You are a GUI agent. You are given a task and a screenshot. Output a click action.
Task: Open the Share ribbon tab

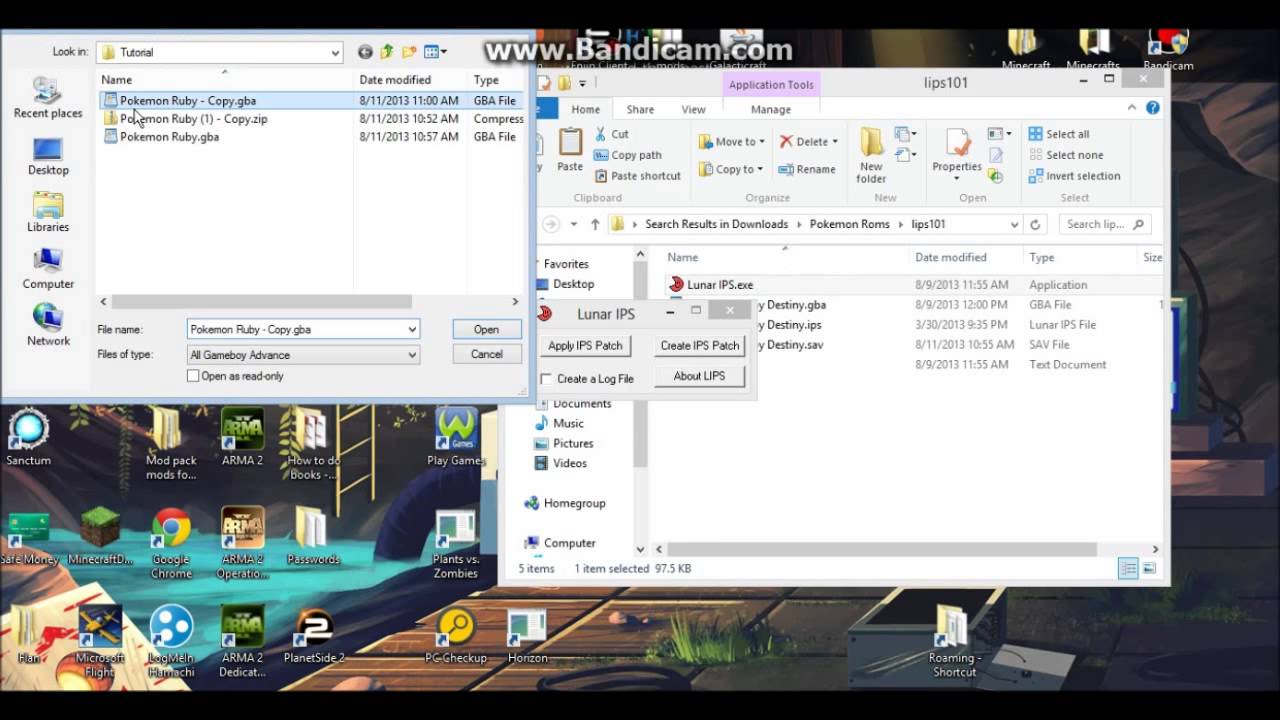pos(640,109)
